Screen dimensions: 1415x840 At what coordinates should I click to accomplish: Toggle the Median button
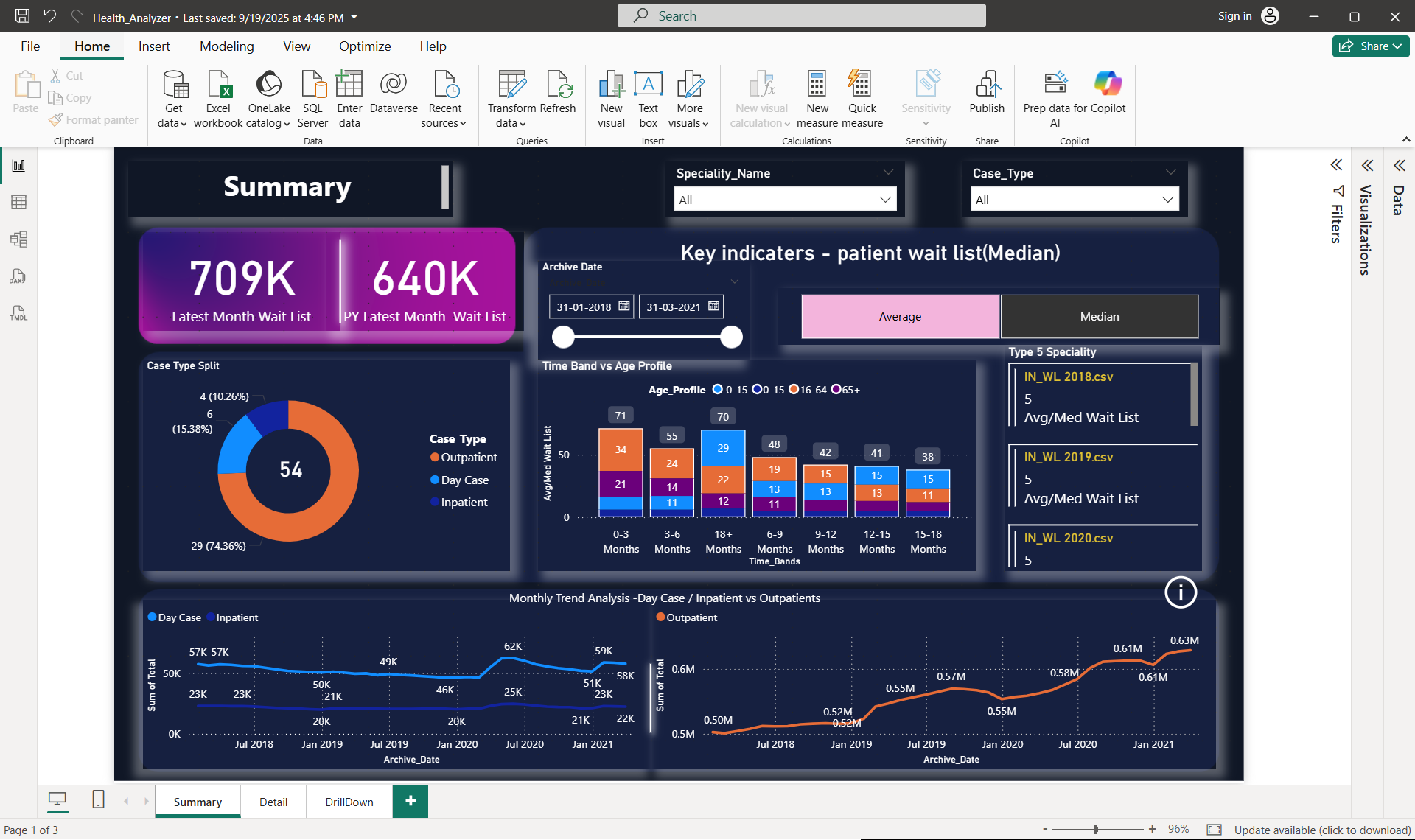click(x=1100, y=317)
